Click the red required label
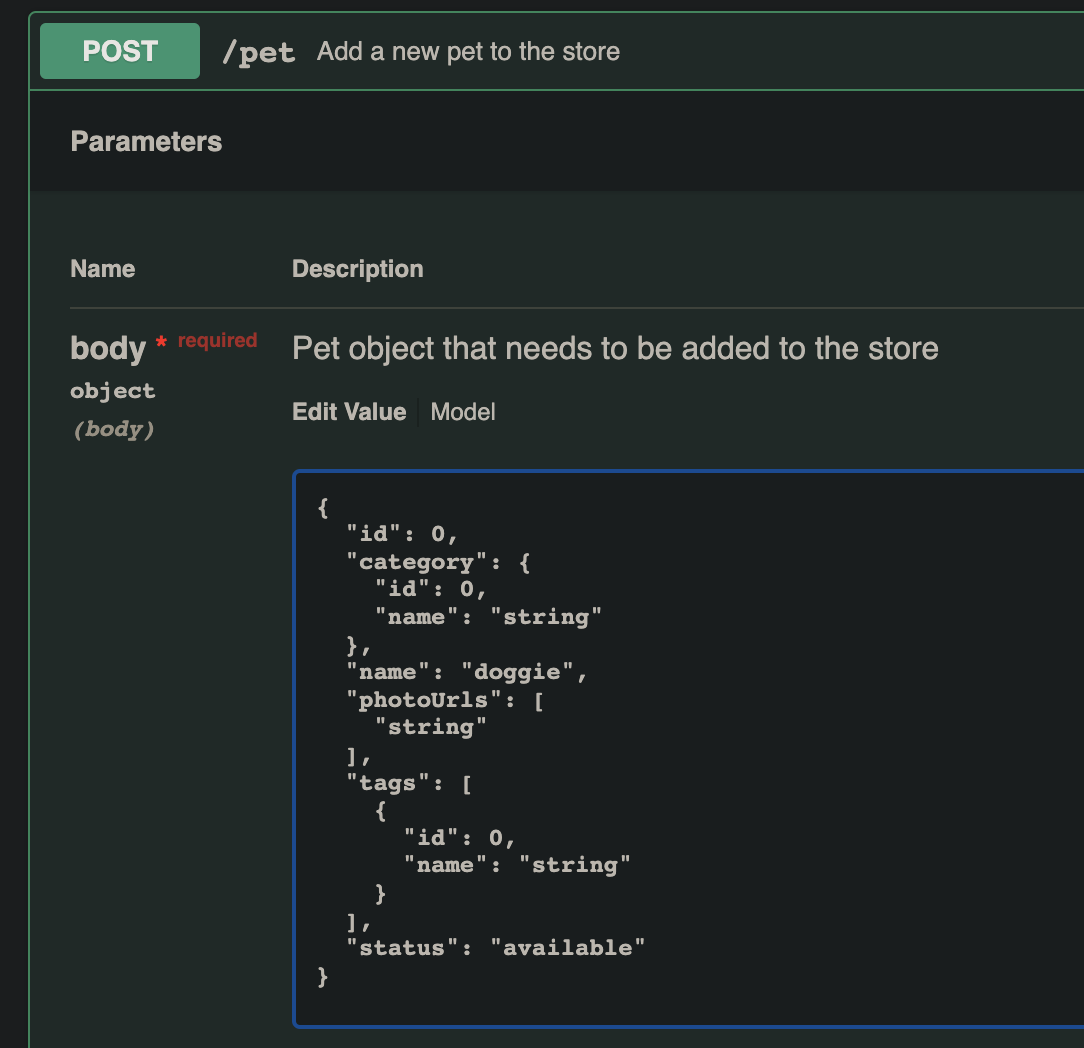 (x=217, y=341)
